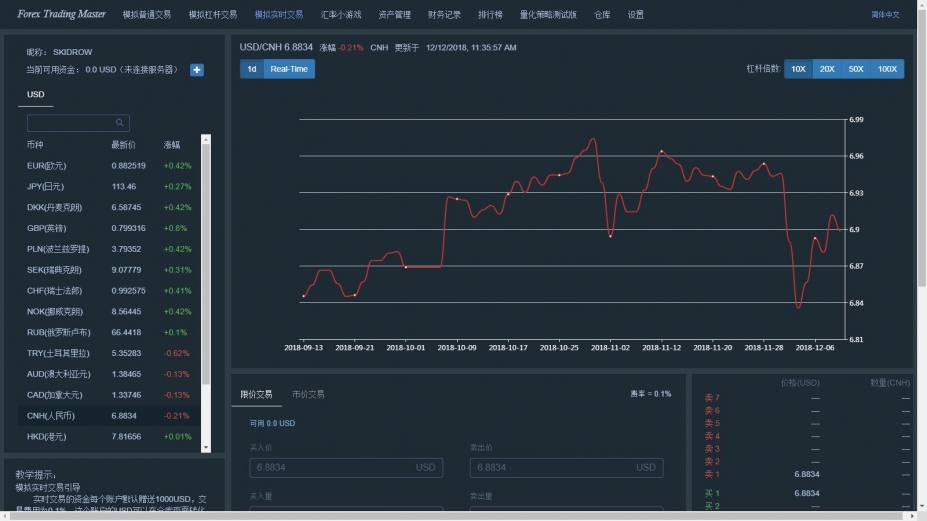Open 汇率小游戏 menu

pyautogui.click(x=341, y=15)
